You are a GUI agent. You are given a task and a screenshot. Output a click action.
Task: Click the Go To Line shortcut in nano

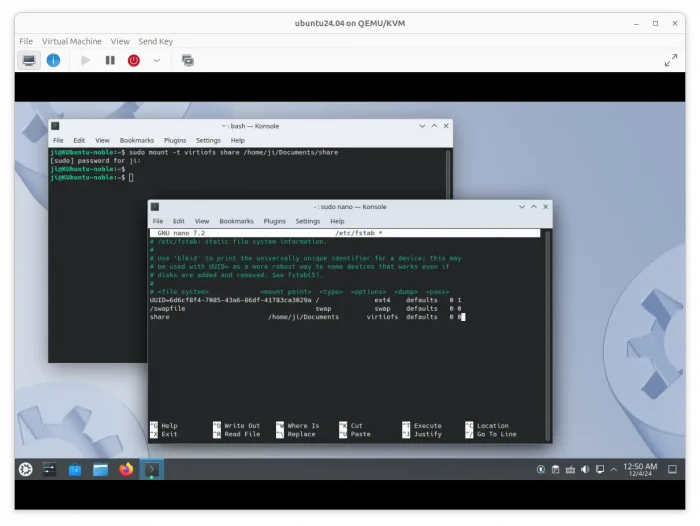(491, 434)
